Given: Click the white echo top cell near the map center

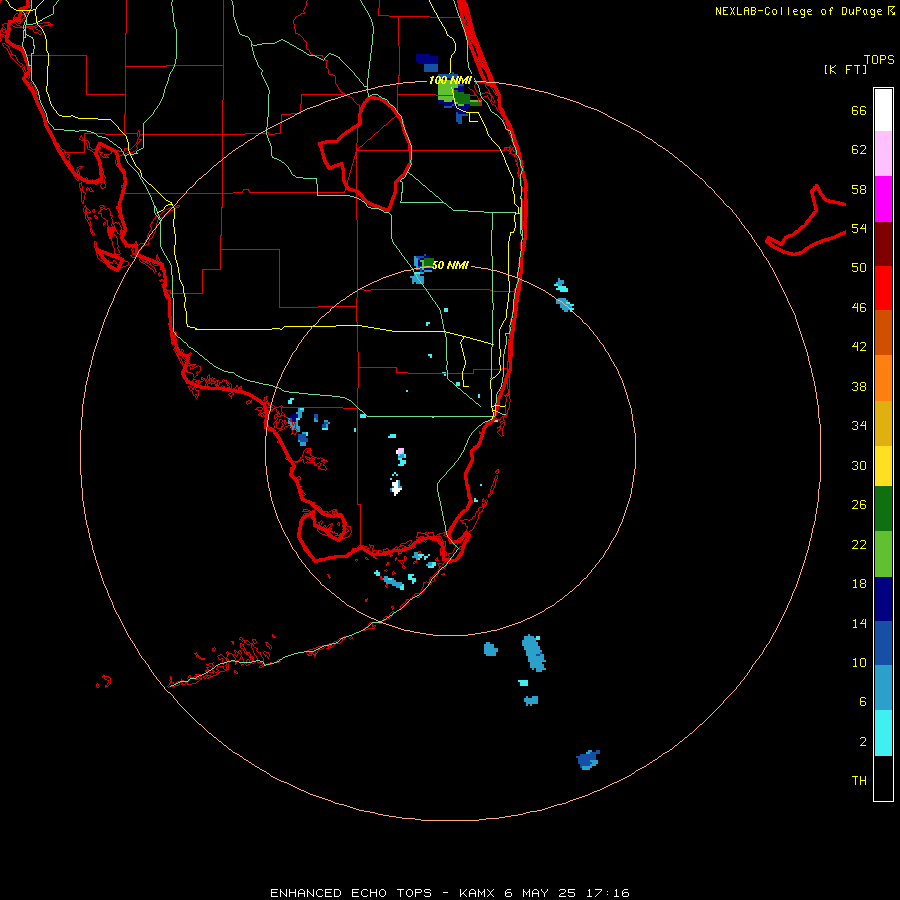Looking at the screenshot, I should [x=396, y=487].
